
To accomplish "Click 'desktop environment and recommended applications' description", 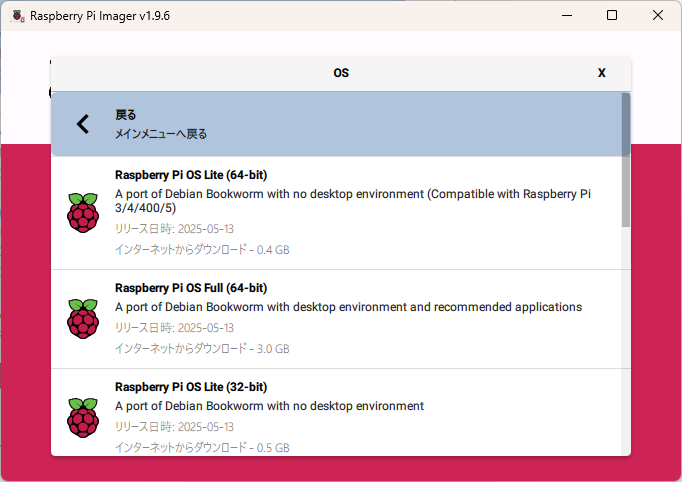I will pos(348,307).
